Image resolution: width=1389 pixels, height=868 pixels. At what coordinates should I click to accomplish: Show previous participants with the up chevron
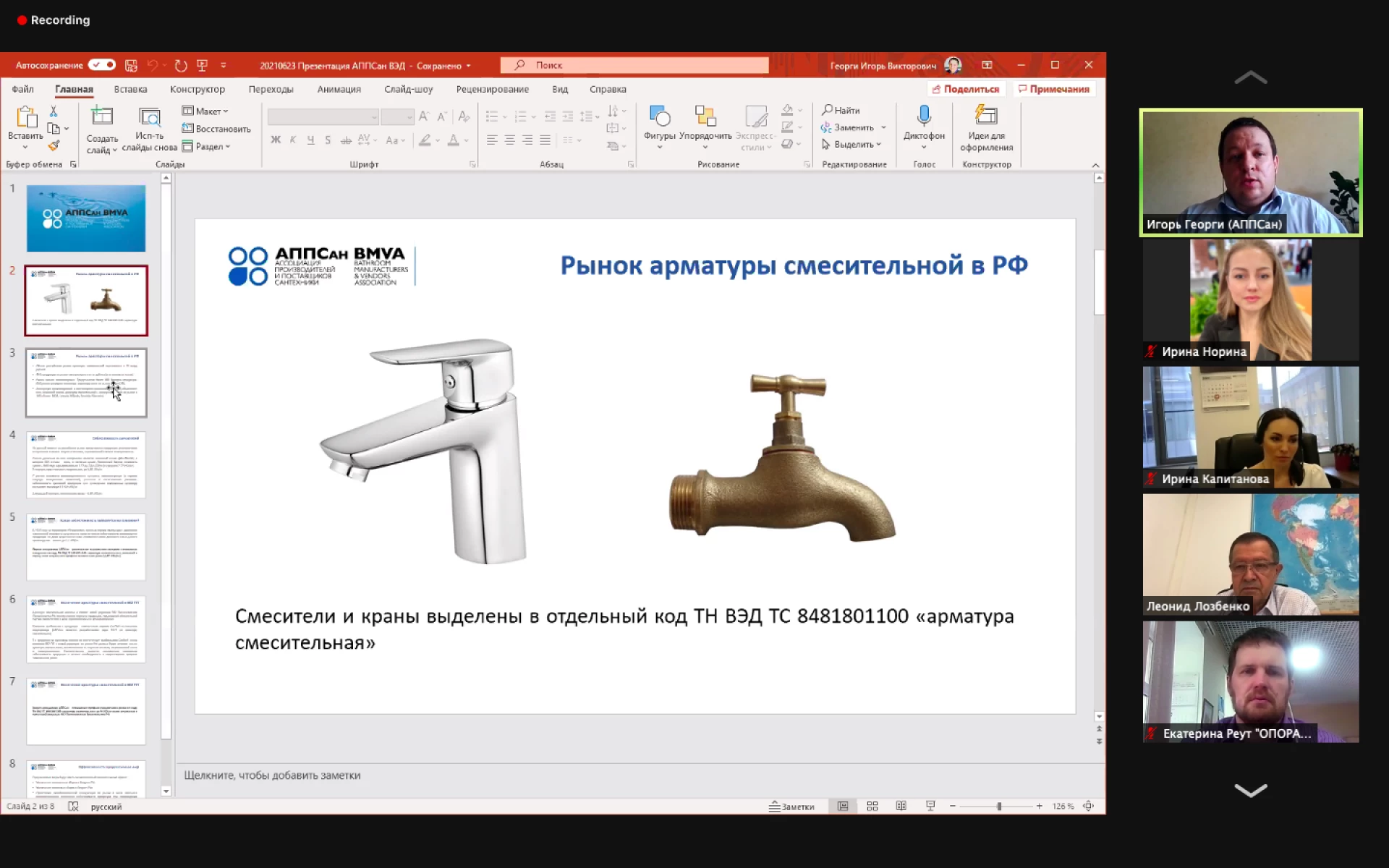pos(1250,77)
